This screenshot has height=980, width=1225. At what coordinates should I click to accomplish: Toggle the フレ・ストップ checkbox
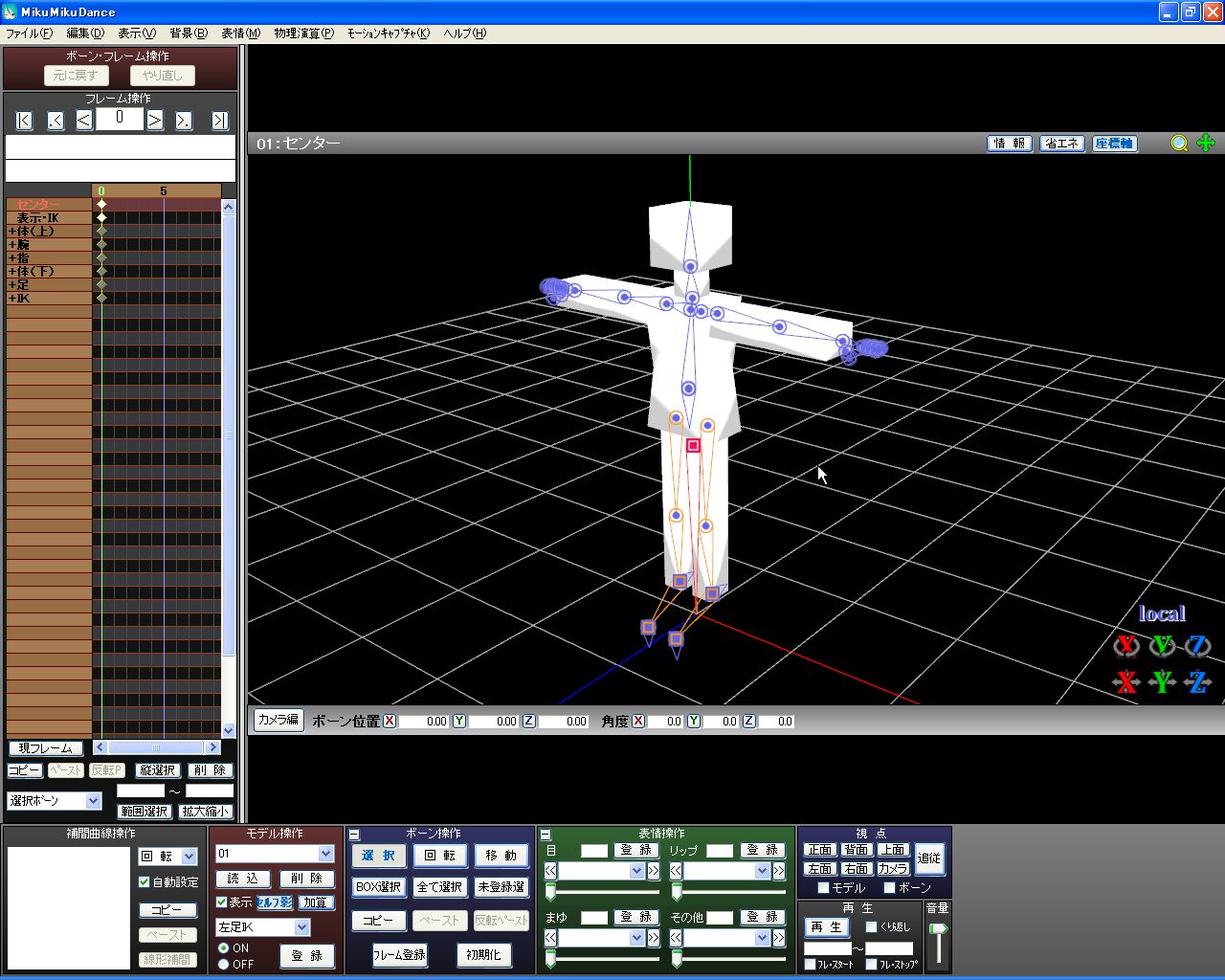coord(871,964)
